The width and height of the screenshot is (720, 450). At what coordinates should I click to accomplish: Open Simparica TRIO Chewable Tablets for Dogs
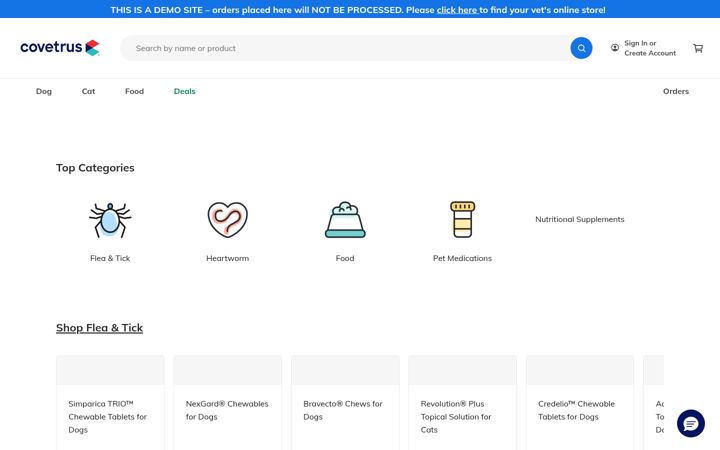(x=107, y=417)
